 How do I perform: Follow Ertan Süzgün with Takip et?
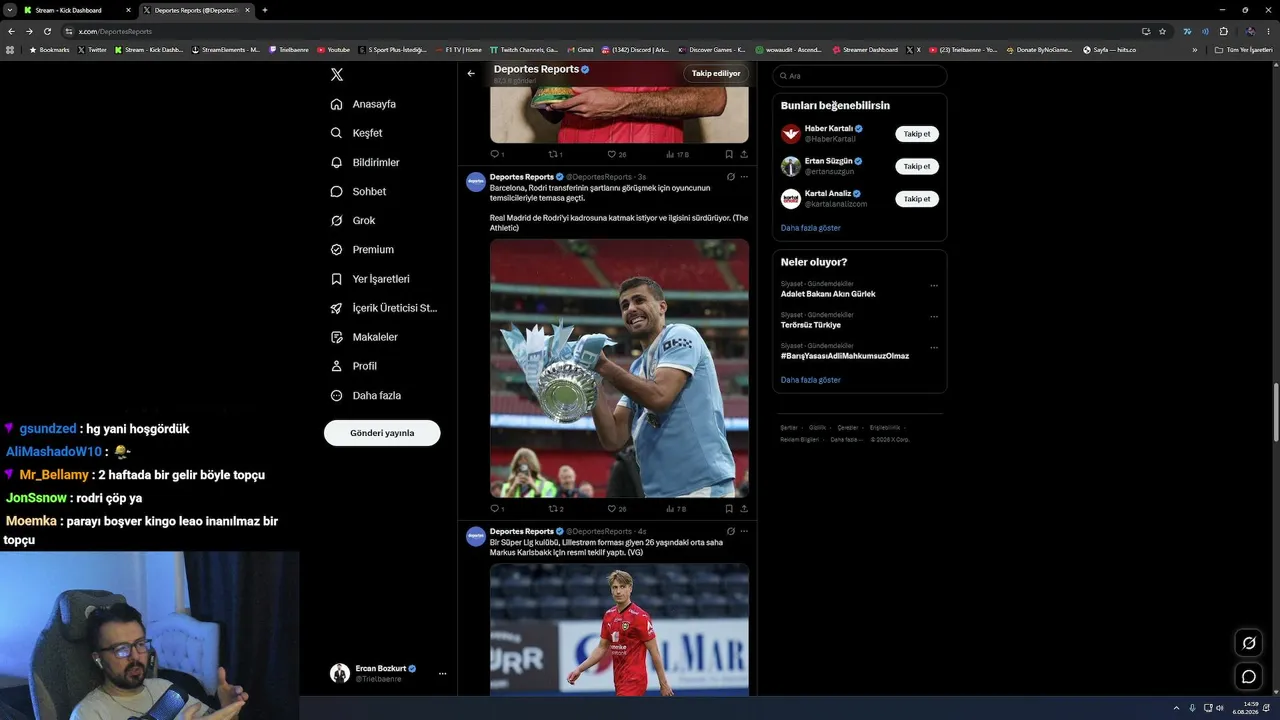click(x=917, y=166)
